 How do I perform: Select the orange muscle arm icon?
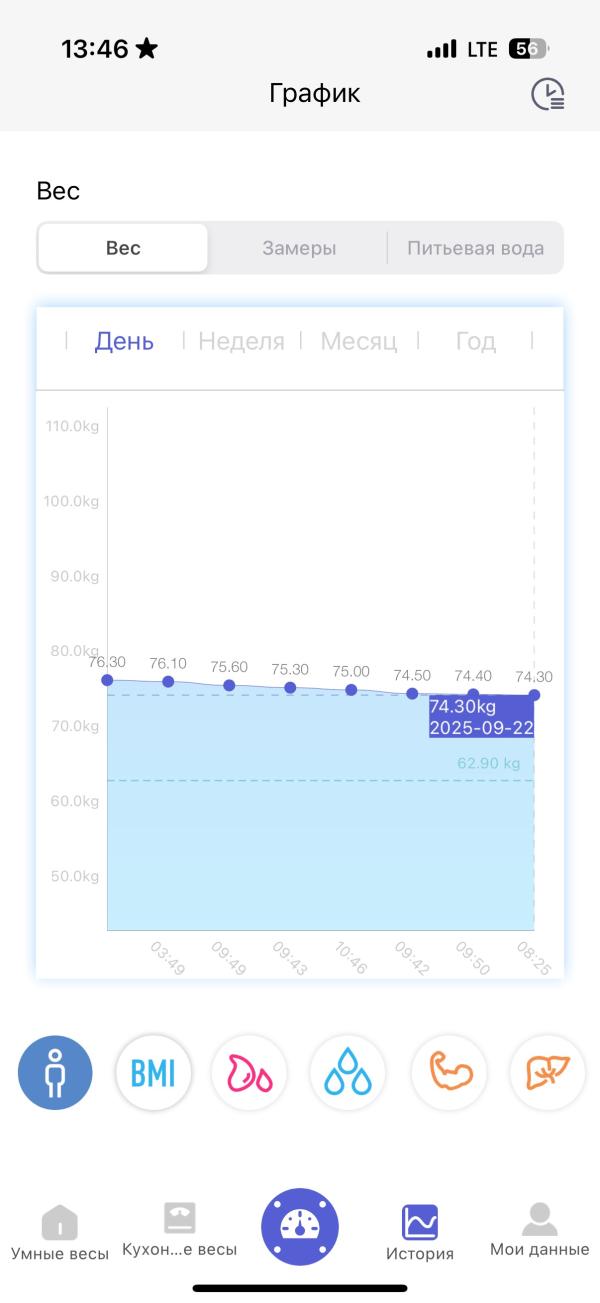click(449, 1073)
